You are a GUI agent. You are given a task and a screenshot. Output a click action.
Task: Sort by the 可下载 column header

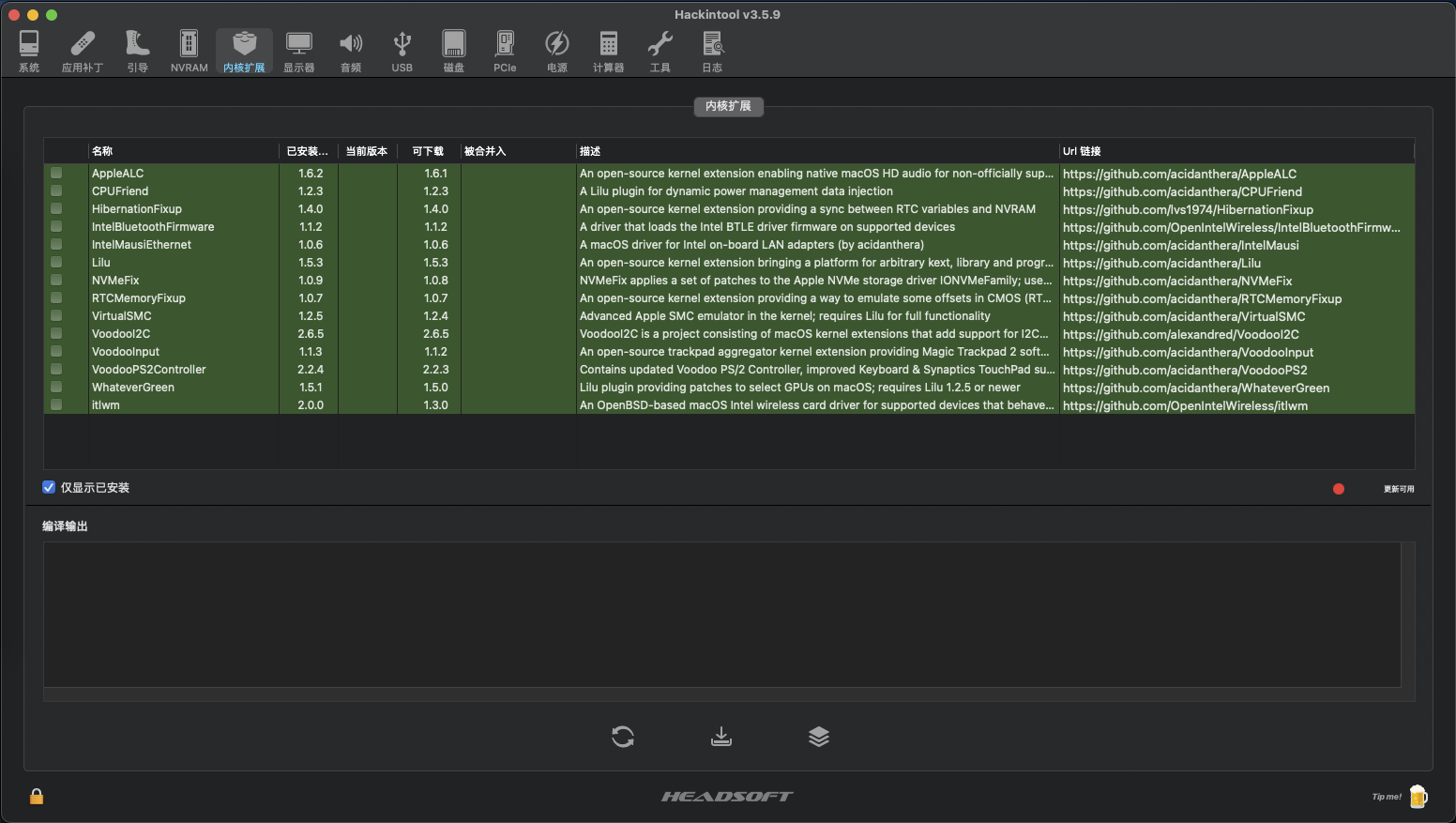tap(428, 151)
